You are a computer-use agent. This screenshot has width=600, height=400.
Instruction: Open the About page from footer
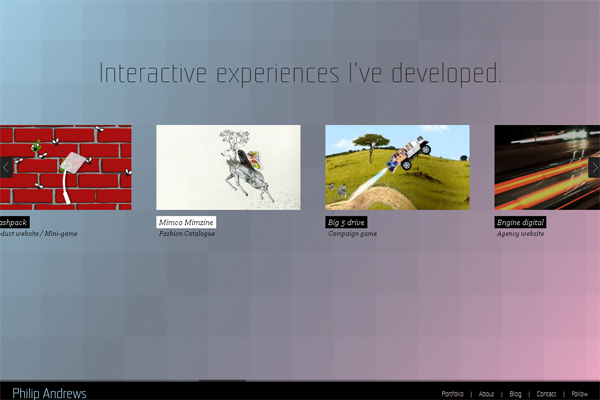(486, 394)
